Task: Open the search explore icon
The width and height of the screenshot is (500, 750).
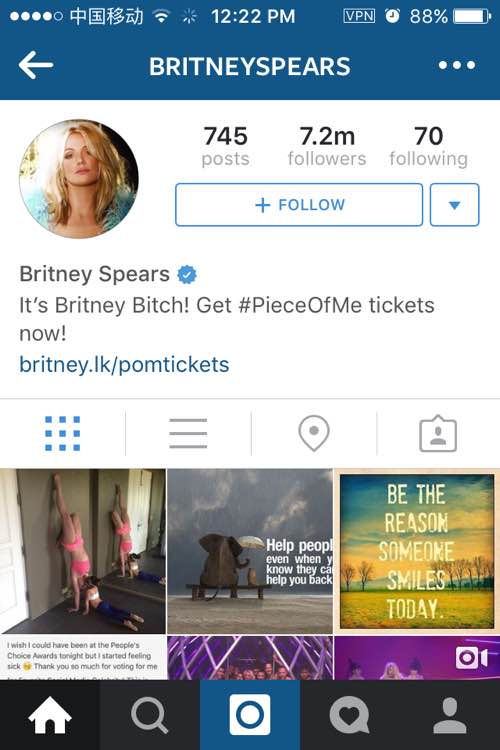Action: pyautogui.click(x=150, y=715)
